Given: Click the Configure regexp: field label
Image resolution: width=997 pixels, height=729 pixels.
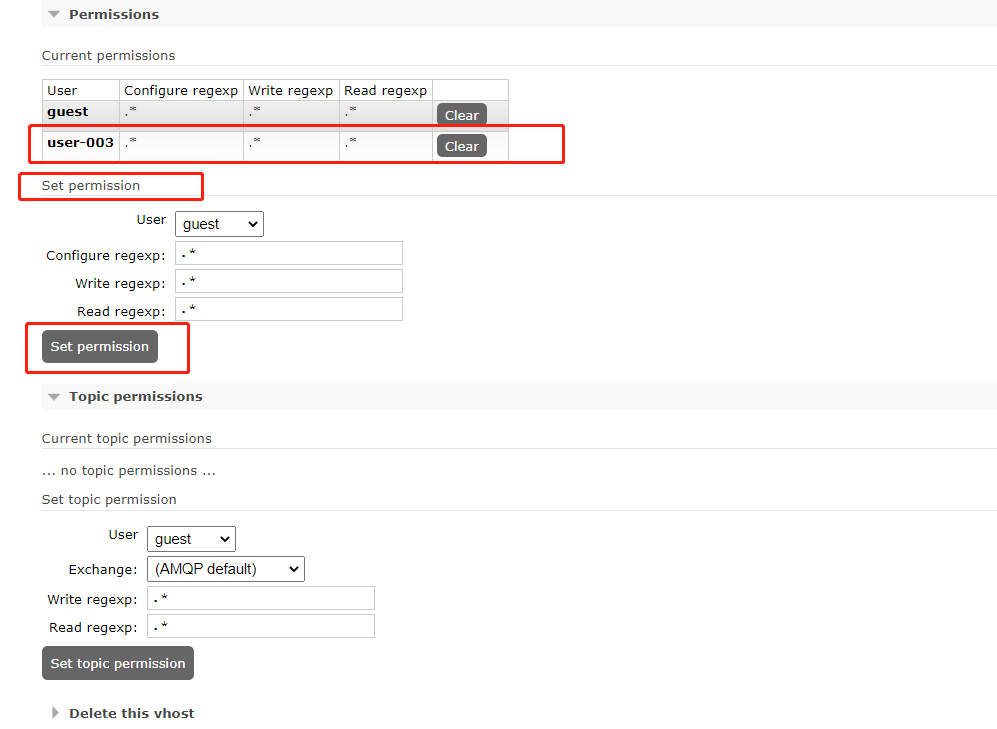Looking at the screenshot, I should point(106,255).
